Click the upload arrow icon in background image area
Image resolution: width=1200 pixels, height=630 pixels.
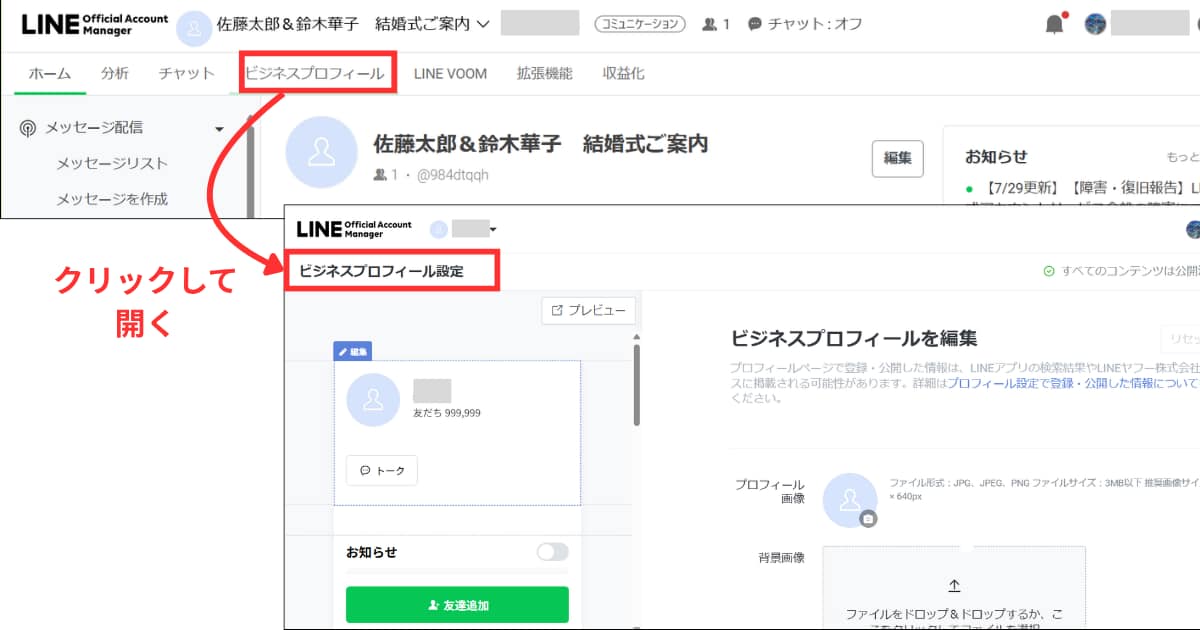954,585
